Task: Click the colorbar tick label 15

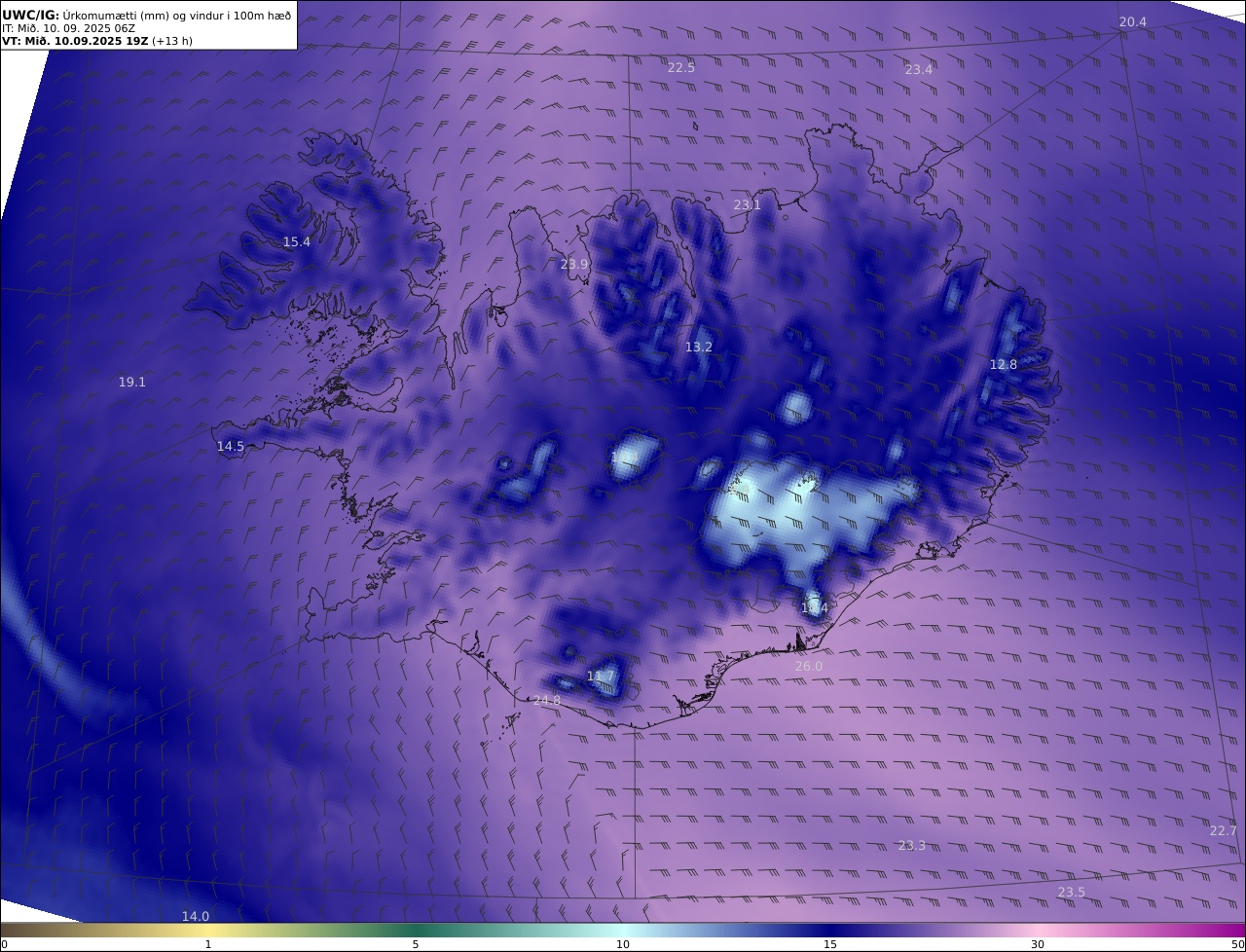Action: click(x=830, y=944)
